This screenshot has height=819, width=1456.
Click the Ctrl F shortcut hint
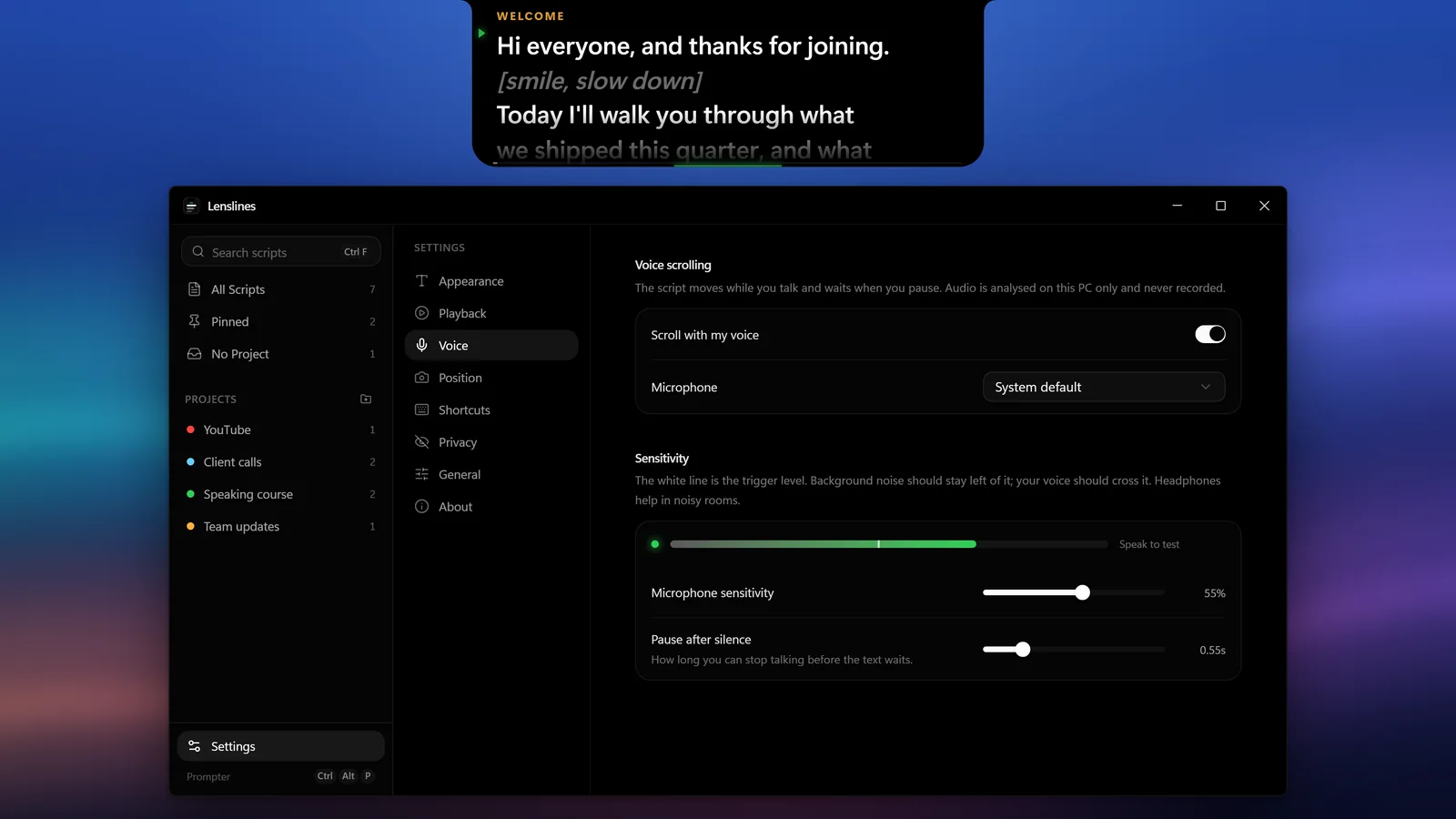point(356,252)
